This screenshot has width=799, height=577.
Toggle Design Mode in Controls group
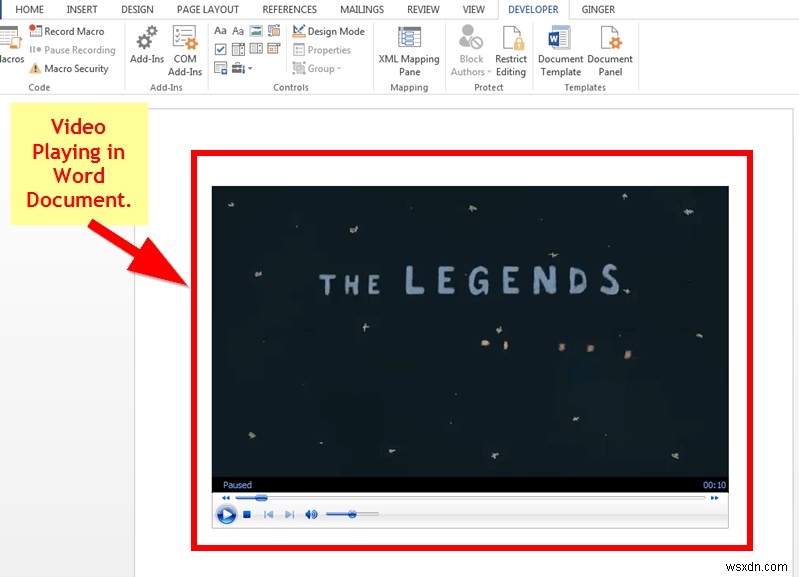(329, 31)
